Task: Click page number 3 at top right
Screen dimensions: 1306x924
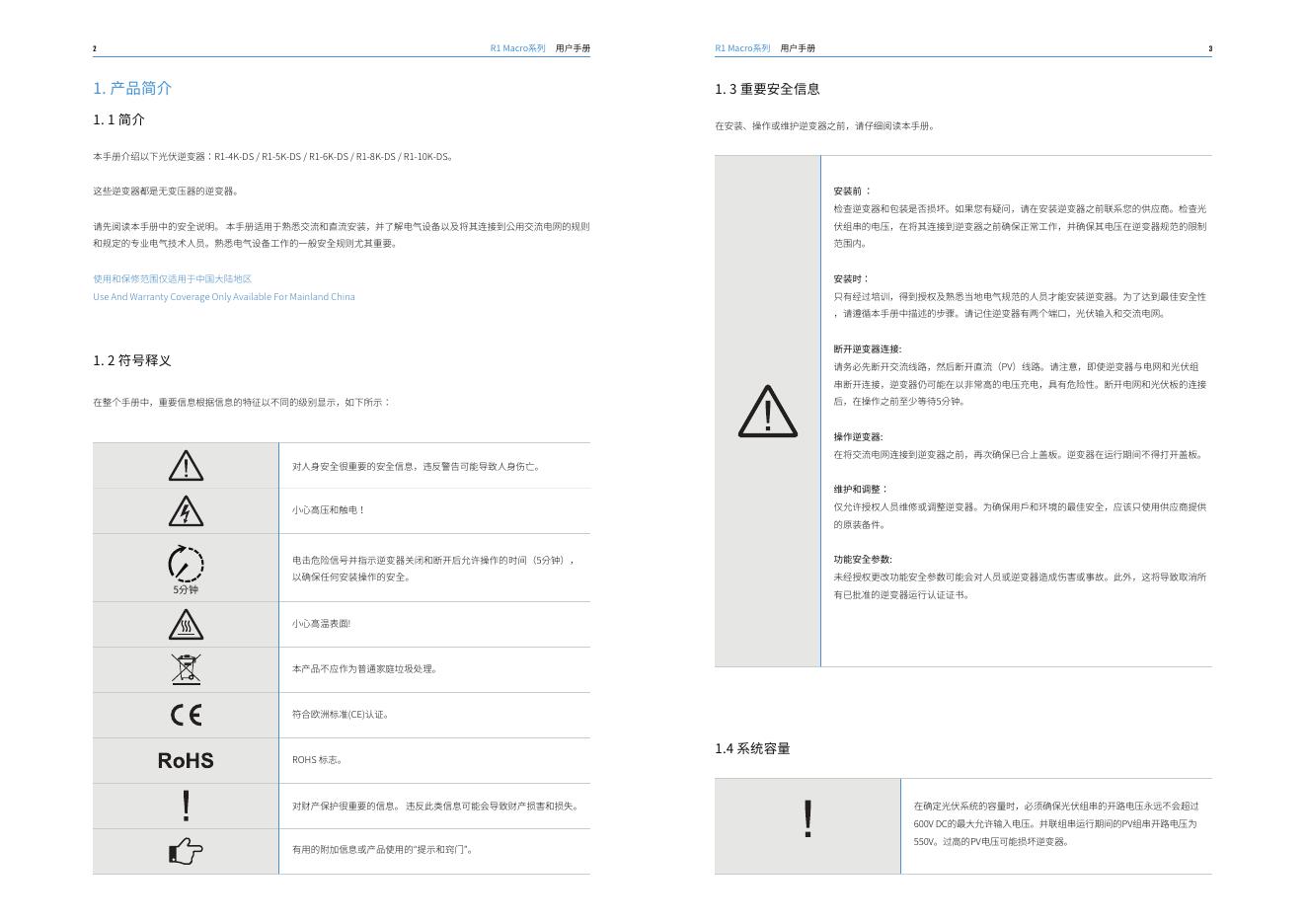Action: 1210,48
